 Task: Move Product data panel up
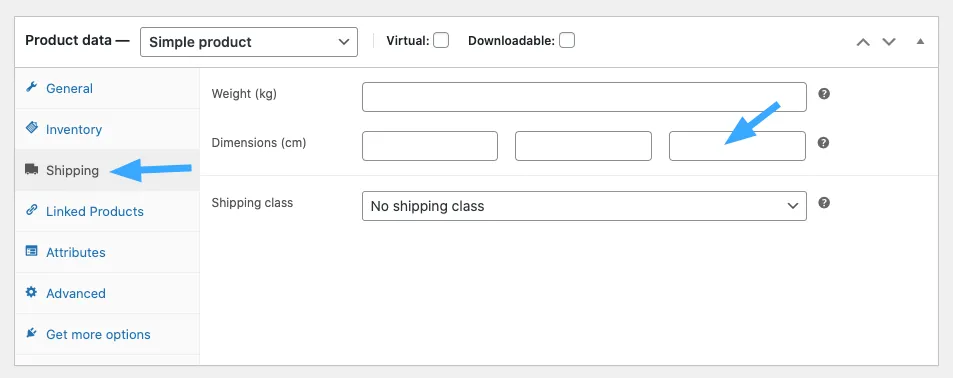863,42
